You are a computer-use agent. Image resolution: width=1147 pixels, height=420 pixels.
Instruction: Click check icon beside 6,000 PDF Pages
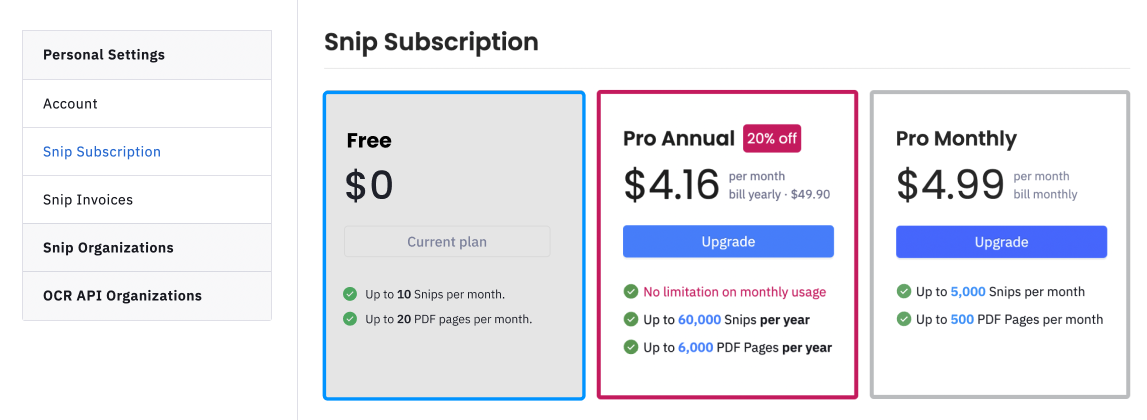[631, 348]
